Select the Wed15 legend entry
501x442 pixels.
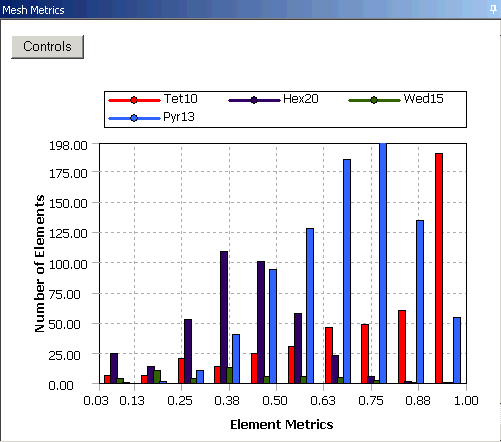click(x=396, y=99)
